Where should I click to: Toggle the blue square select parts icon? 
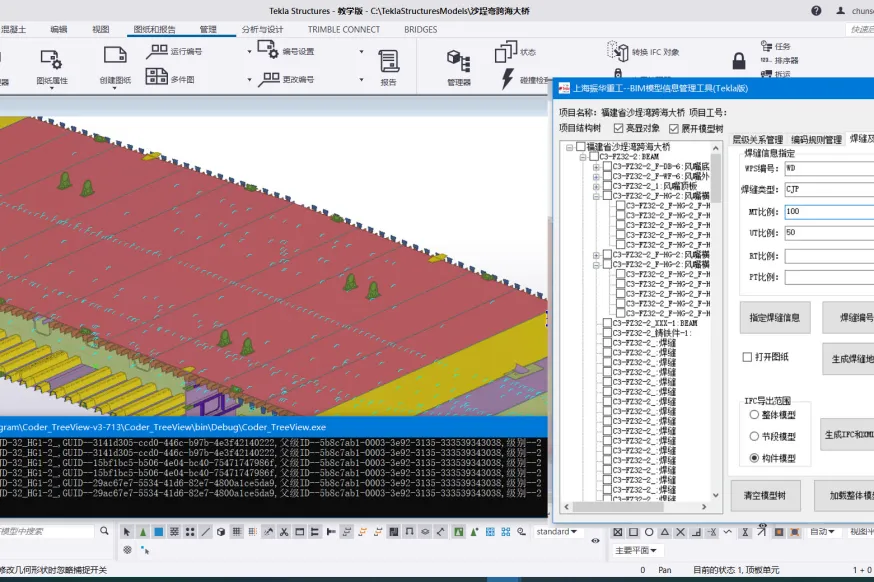[158, 532]
